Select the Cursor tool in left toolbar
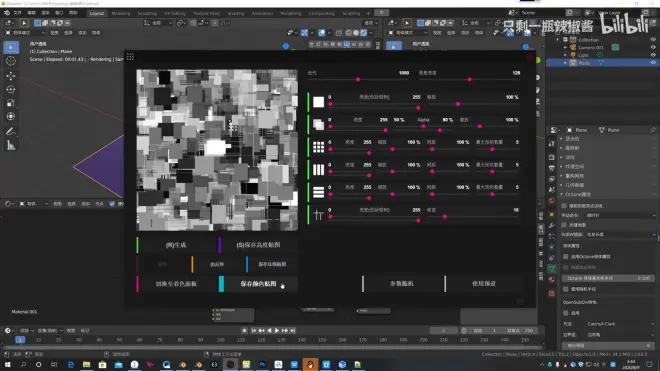660x371 pixels. 11,61
